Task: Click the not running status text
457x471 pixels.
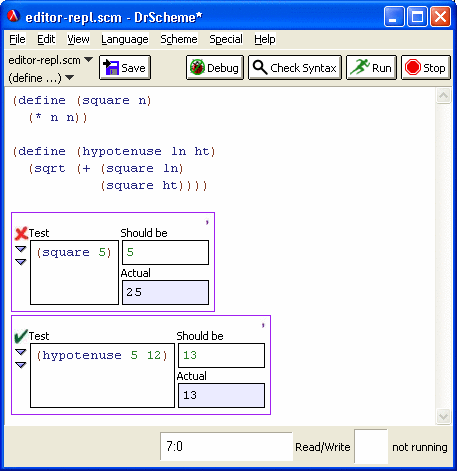Action: pos(420,447)
